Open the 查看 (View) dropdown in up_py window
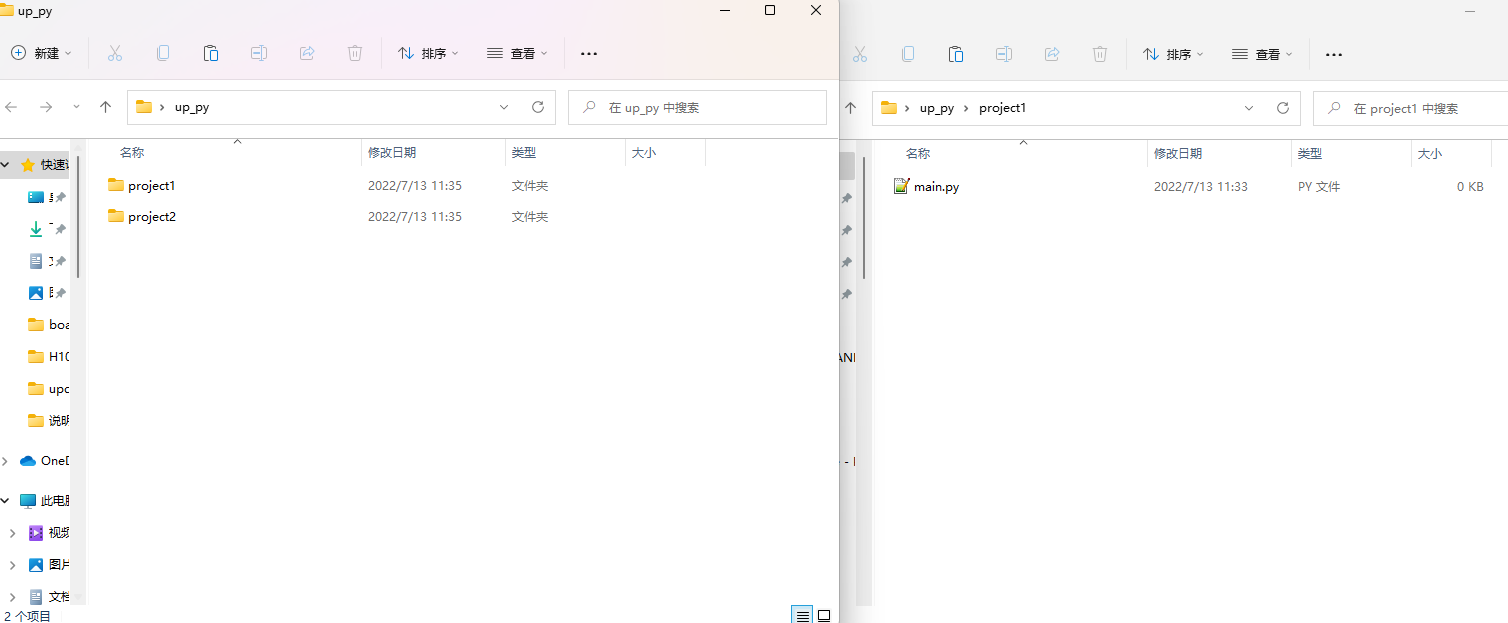This screenshot has width=1508, height=623. (517, 53)
